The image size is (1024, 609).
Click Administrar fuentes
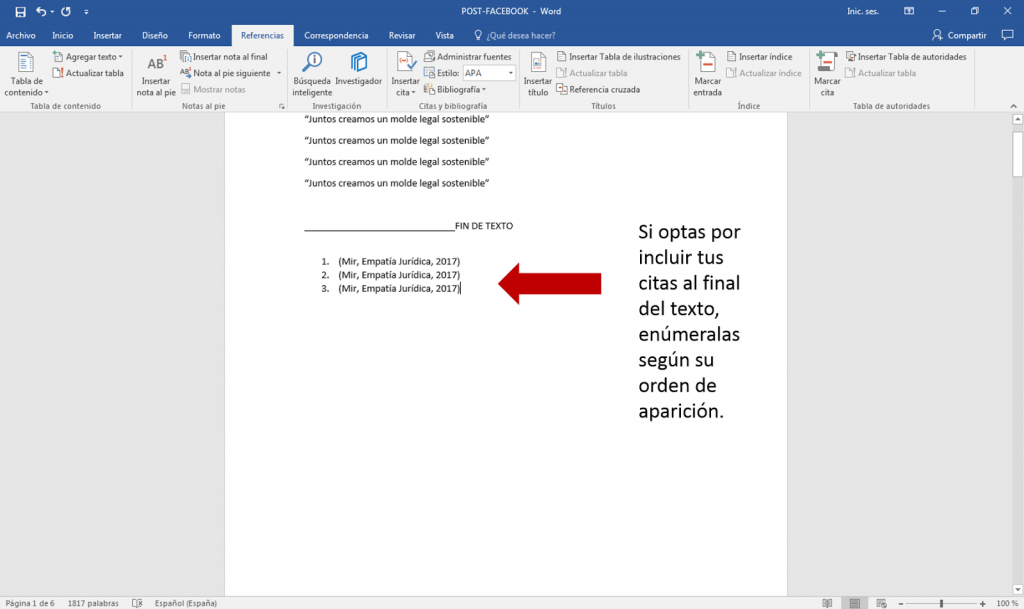468,57
